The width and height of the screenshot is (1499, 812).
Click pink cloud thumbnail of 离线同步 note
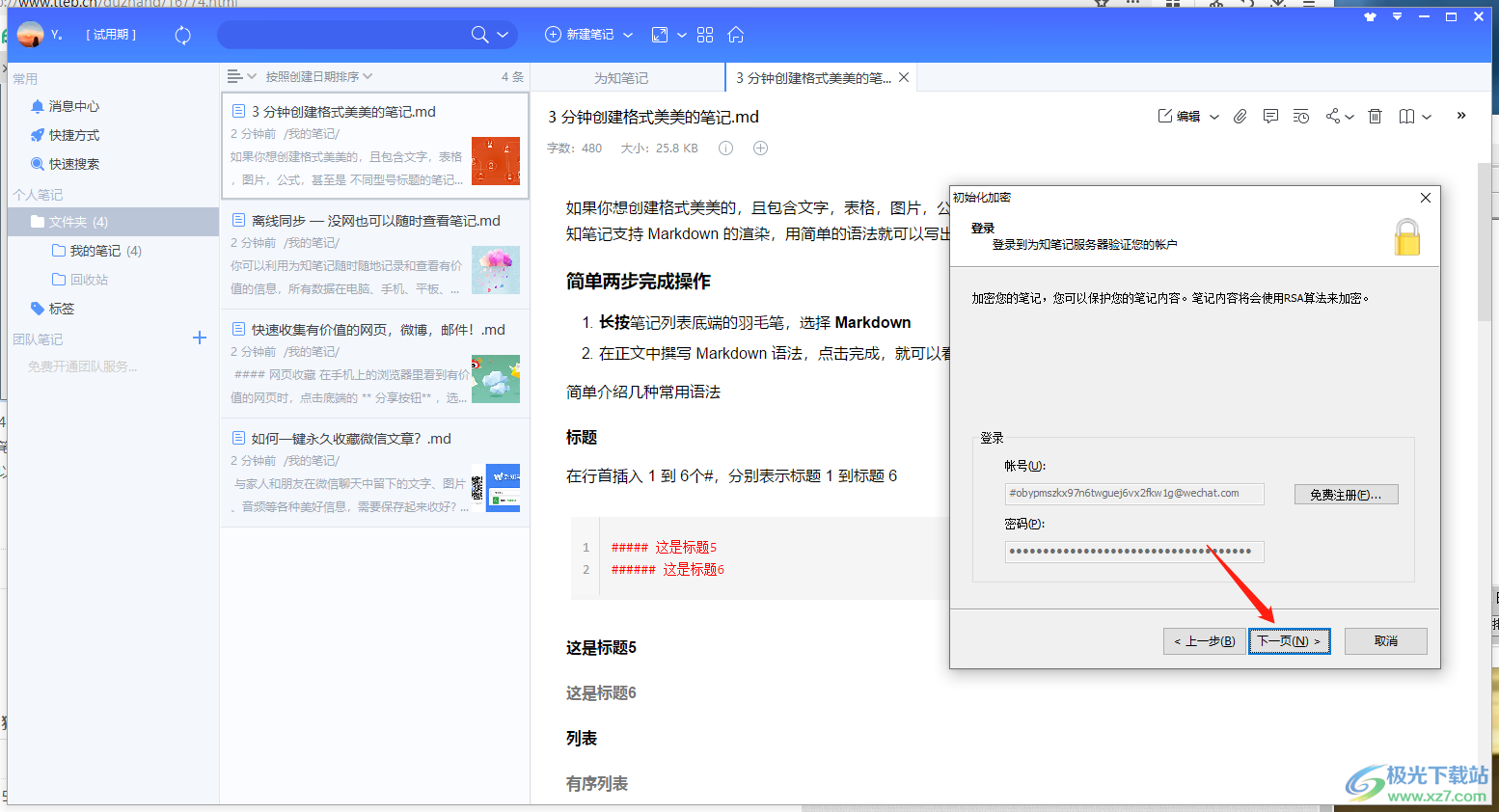[496, 270]
